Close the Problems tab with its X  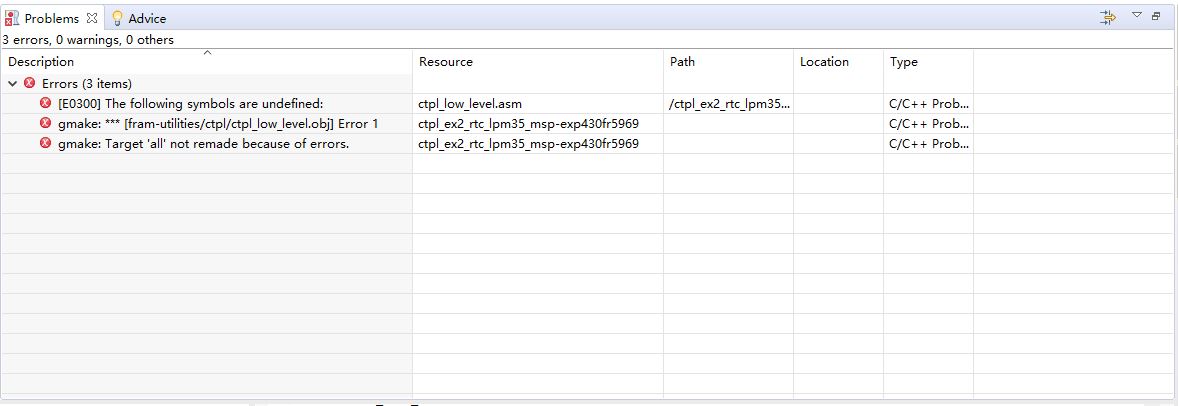click(91, 18)
